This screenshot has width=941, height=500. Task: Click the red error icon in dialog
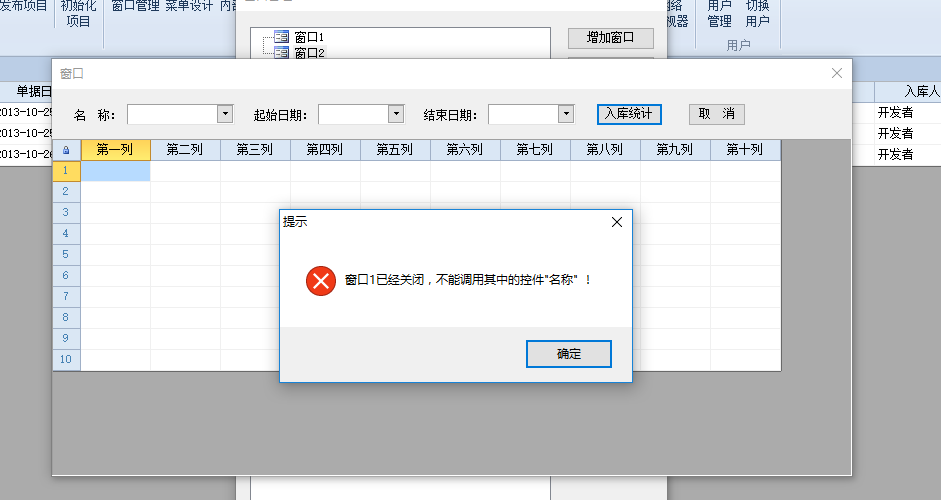pyautogui.click(x=320, y=281)
